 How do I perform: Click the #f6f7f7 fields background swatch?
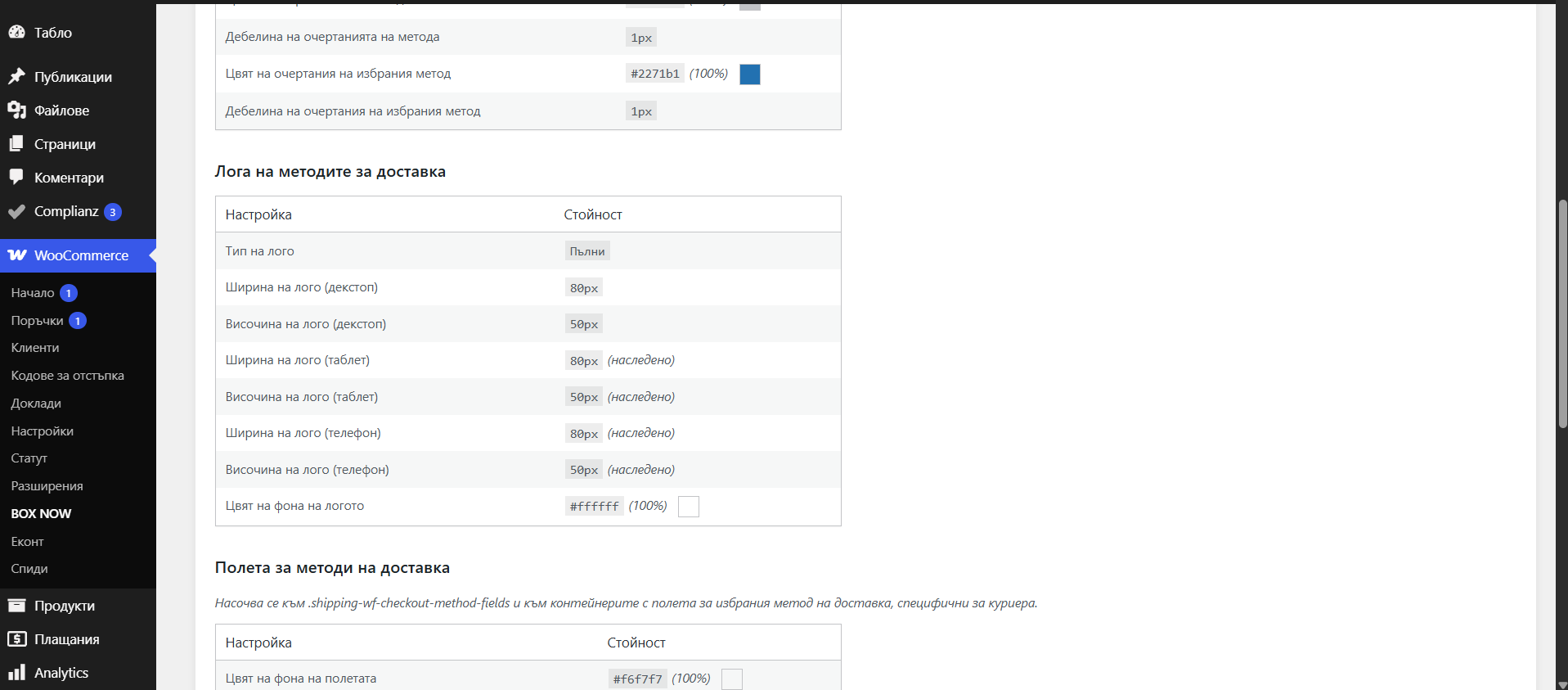pos(732,679)
